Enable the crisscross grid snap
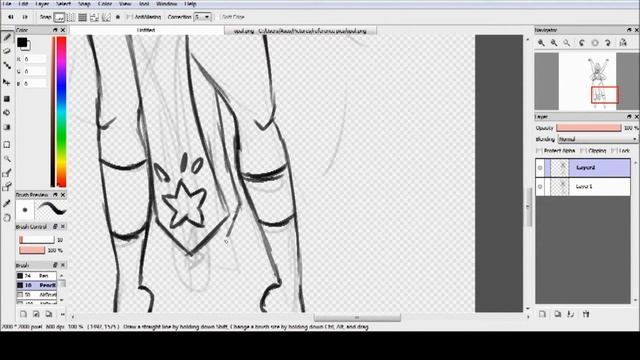Screen dimensions: 640x360 [82, 17]
